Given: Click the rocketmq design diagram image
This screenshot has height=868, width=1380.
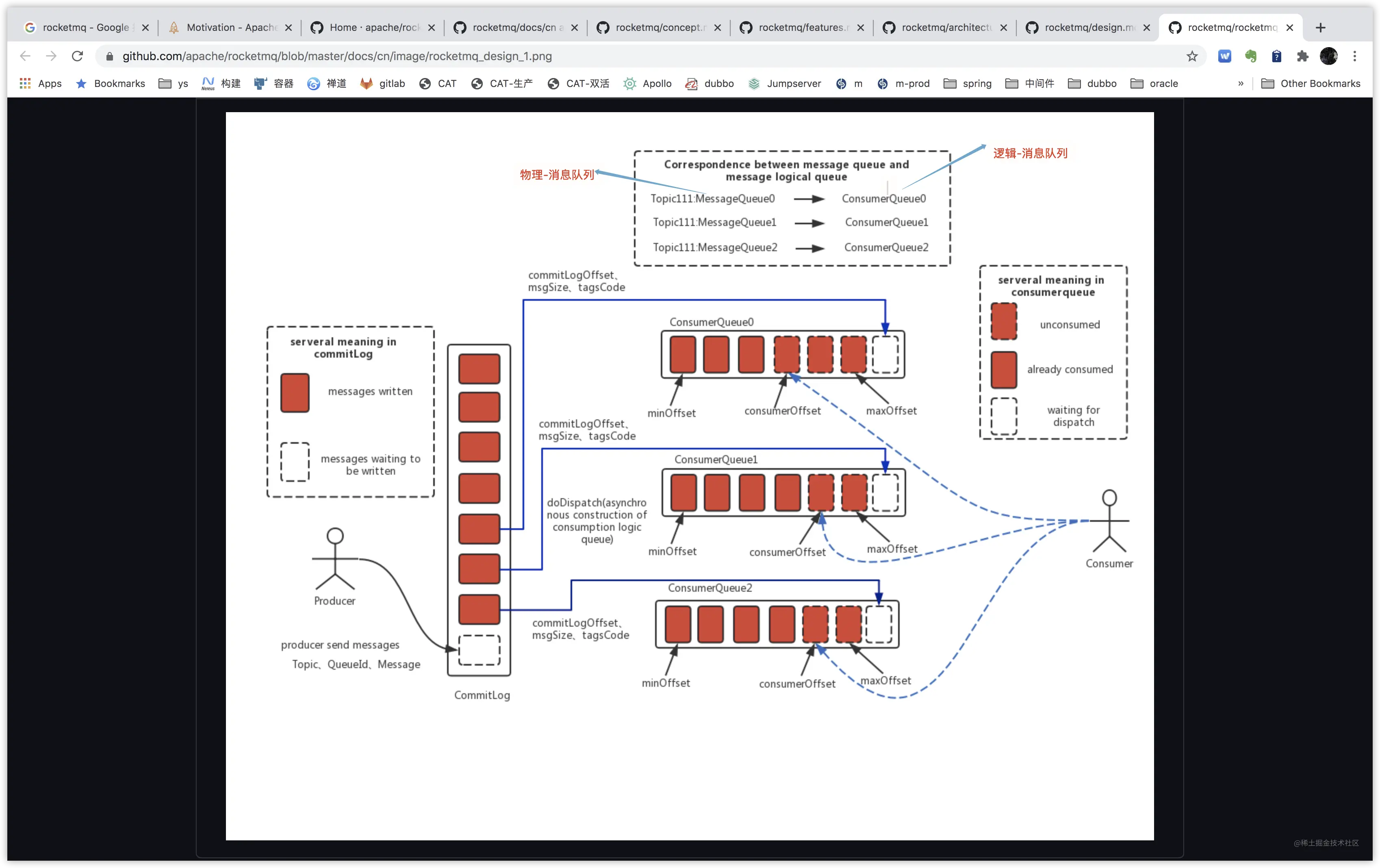Looking at the screenshot, I should tap(690, 476).
